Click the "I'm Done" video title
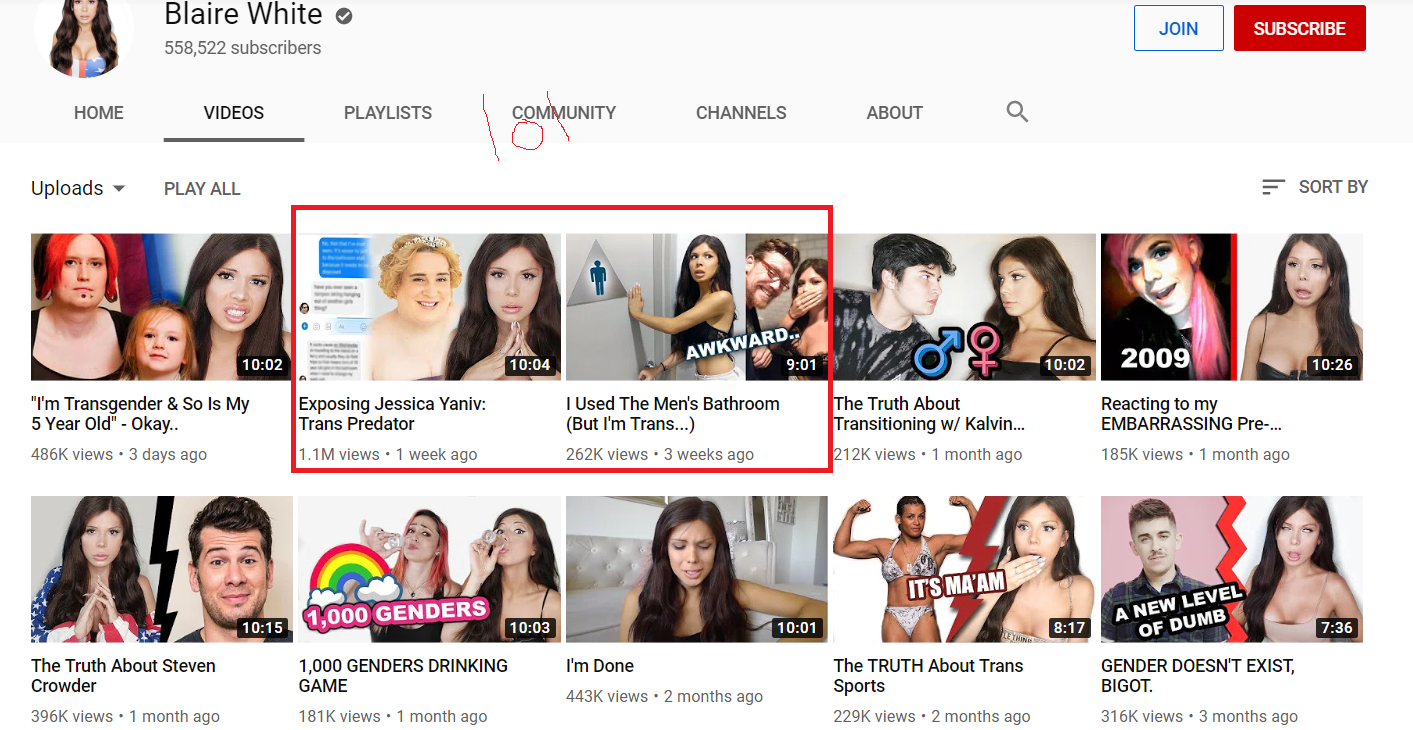 [600, 666]
